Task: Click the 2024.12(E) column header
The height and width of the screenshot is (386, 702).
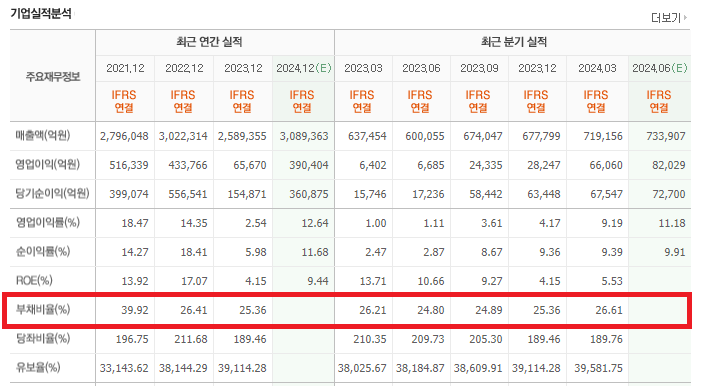Action: tap(304, 68)
